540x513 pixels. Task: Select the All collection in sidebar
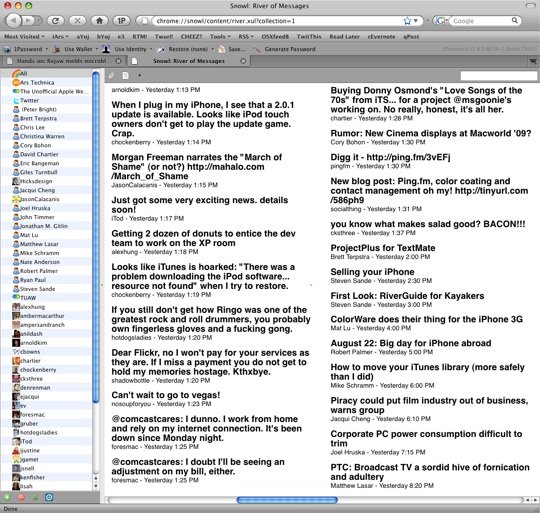click(x=46, y=73)
